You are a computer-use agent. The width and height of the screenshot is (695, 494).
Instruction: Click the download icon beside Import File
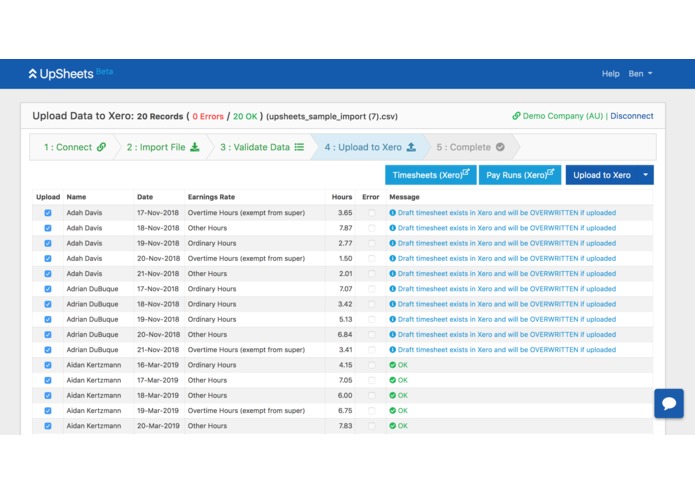[x=195, y=147]
